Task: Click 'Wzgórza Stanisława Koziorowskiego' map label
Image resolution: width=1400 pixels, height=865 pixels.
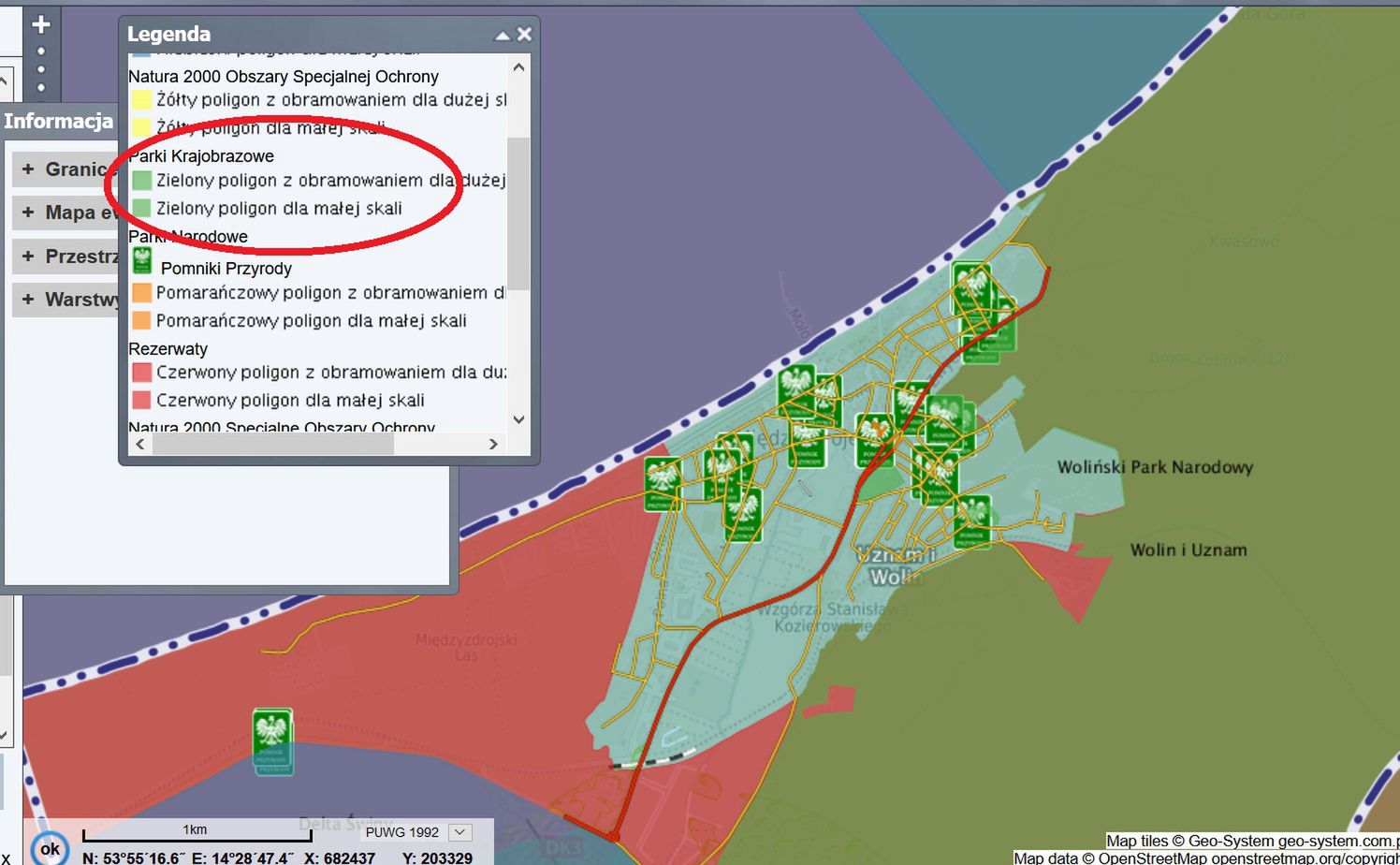Action: 832,617
